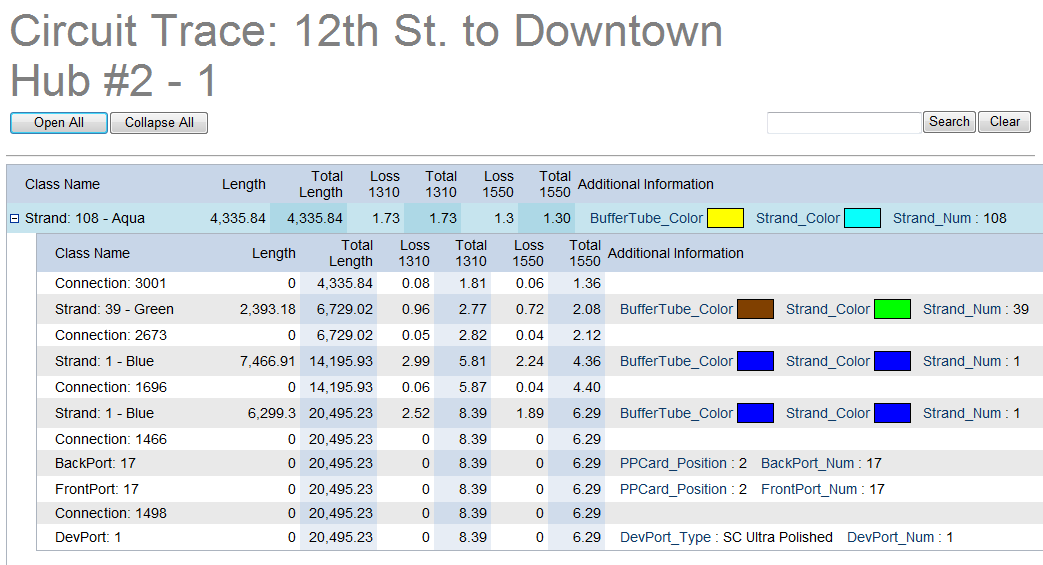The height and width of the screenshot is (565, 1043).
Task: Click the Search button
Action: 949,122
